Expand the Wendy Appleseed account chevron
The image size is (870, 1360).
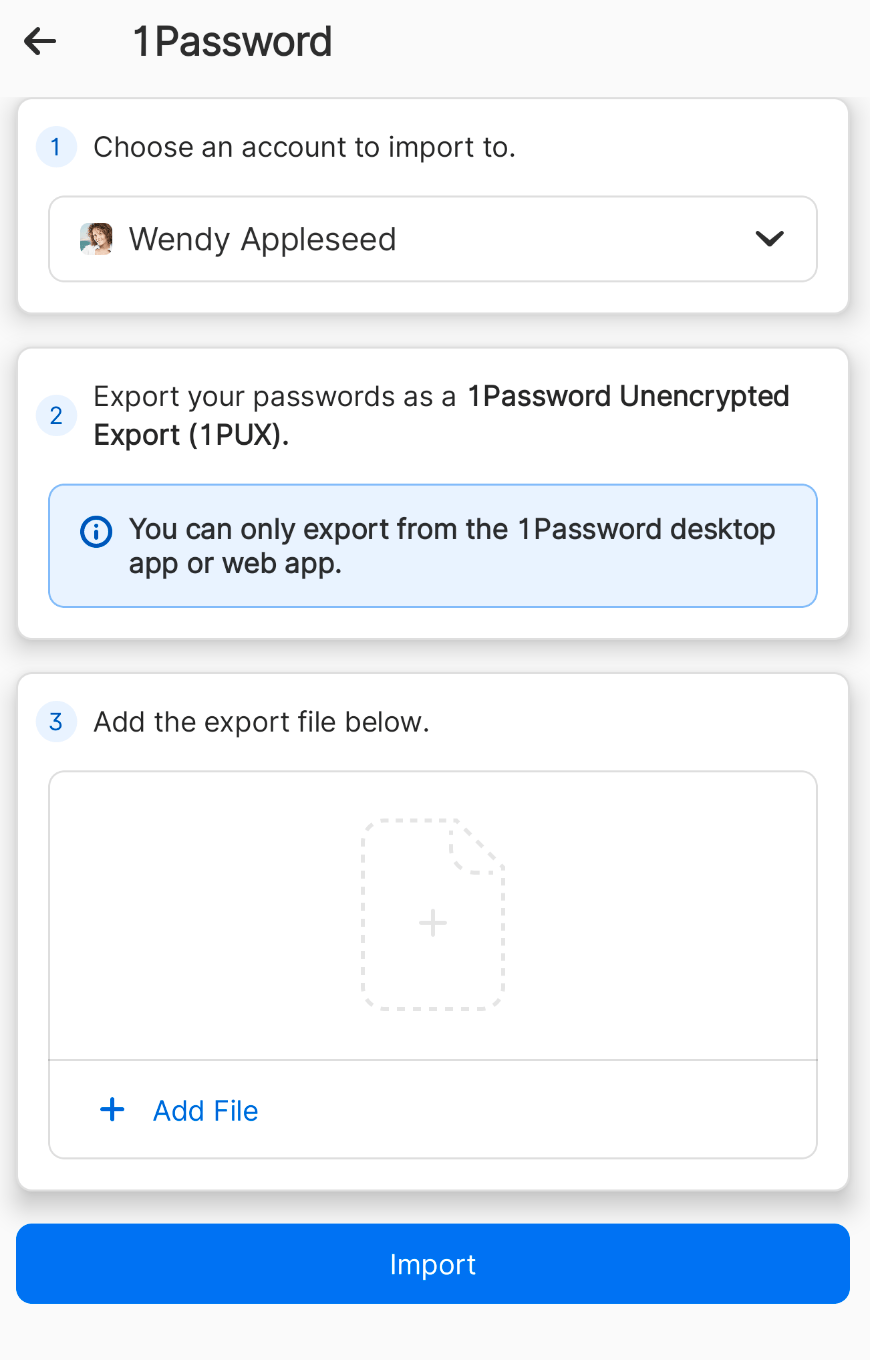tap(770, 239)
